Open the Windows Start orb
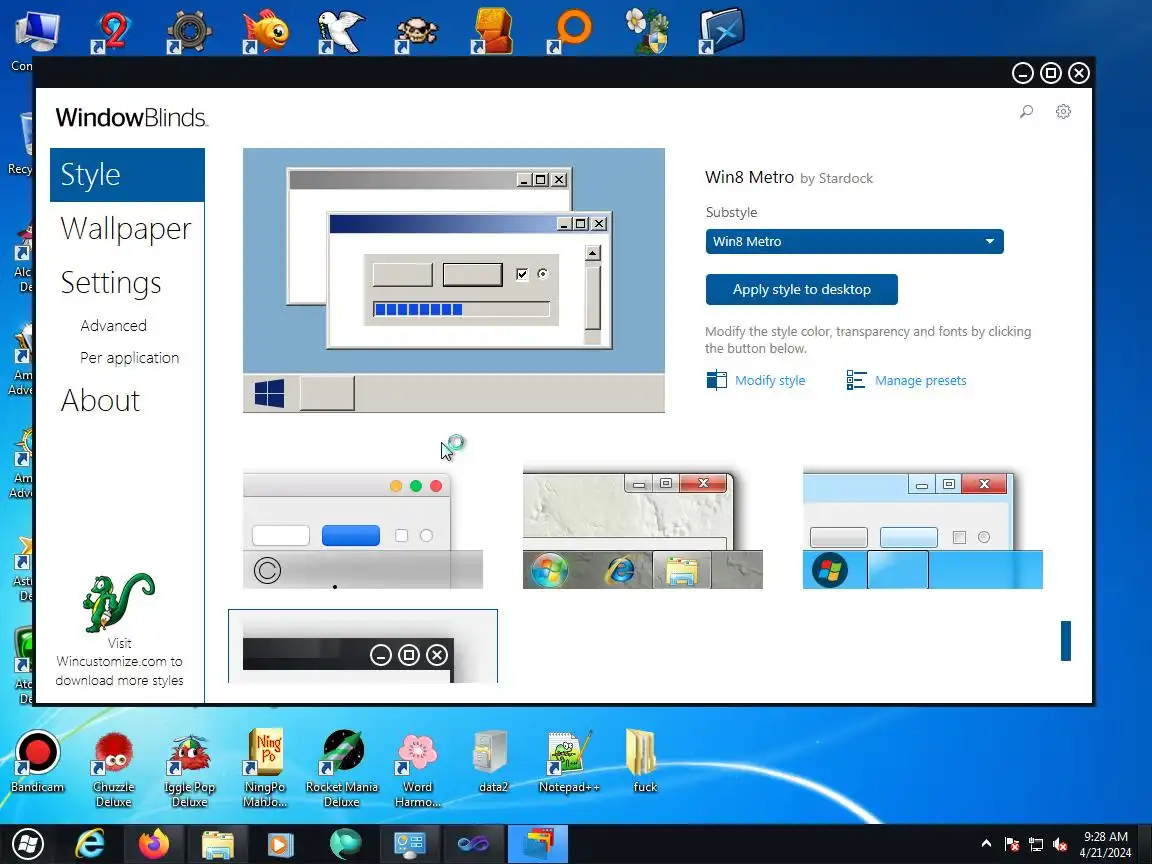Viewport: 1152px width, 864px height. (x=28, y=844)
